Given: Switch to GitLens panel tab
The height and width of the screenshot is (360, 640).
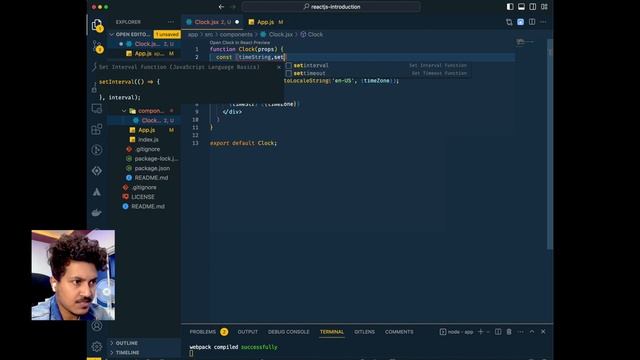Looking at the screenshot, I should pyautogui.click(x=364, y=332).
